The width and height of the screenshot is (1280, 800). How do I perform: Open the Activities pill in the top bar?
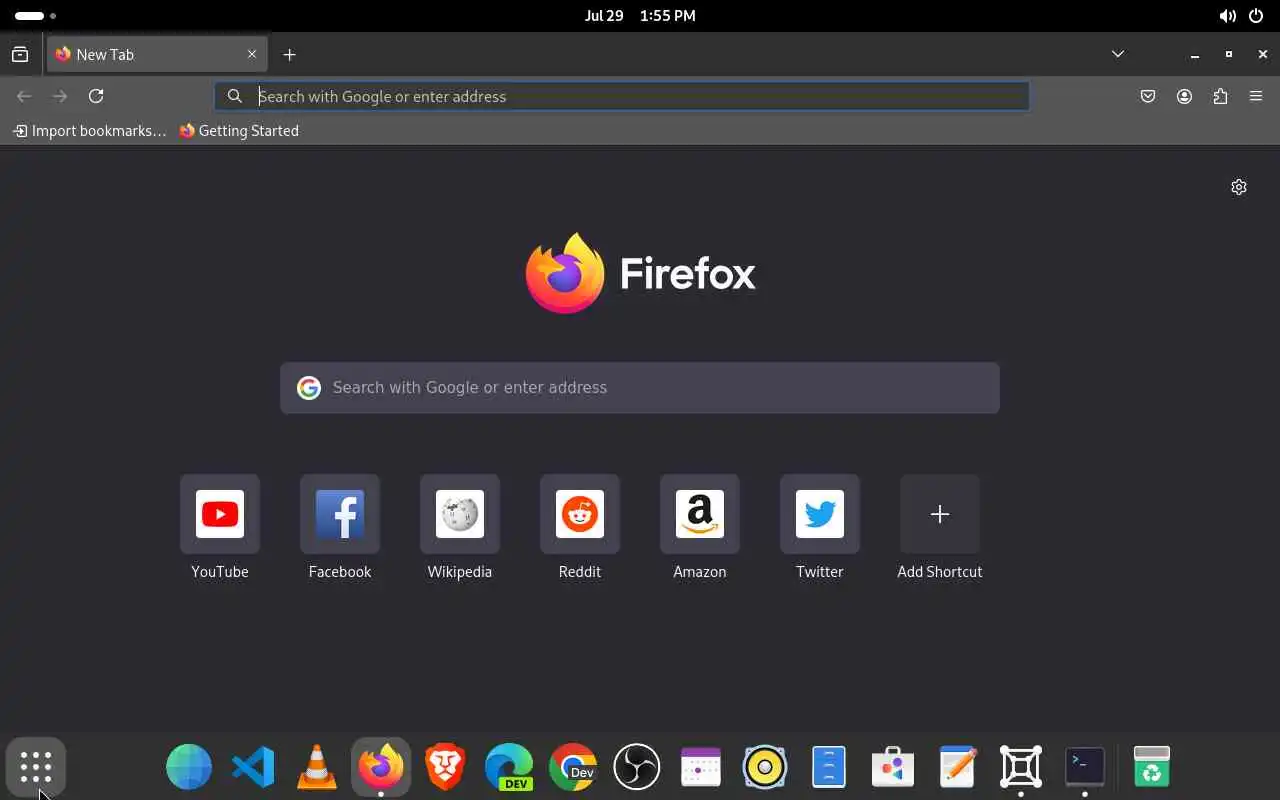click(35, 16)
